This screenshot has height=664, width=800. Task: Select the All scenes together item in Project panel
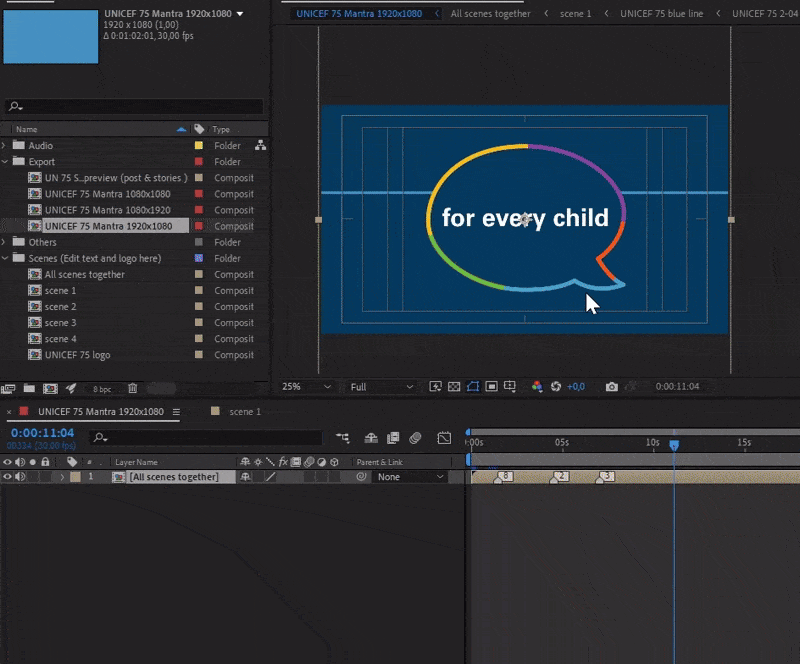click(x=85, y=275)
